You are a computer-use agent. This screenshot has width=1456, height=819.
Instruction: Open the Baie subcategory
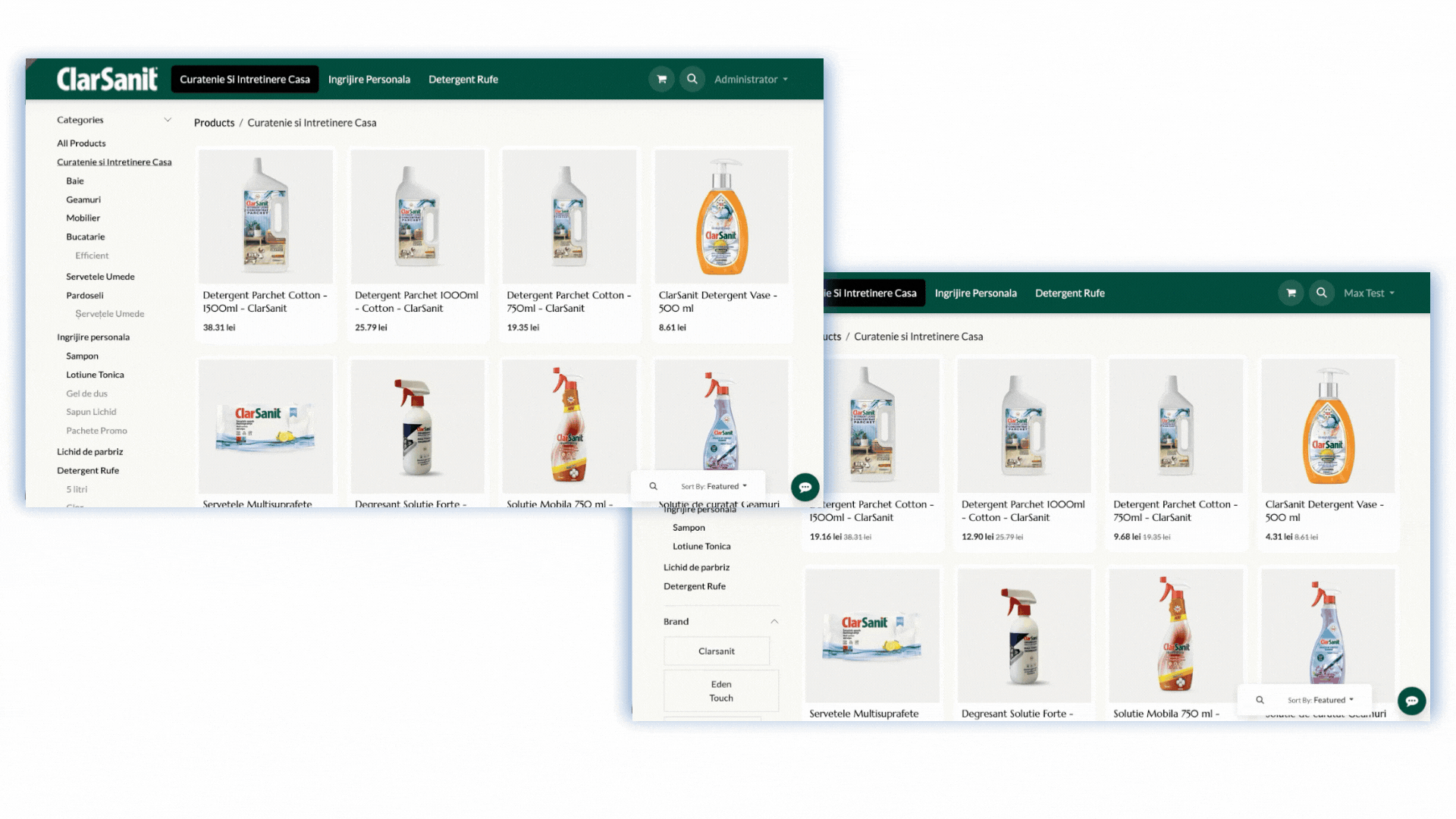tap(75, 181)
